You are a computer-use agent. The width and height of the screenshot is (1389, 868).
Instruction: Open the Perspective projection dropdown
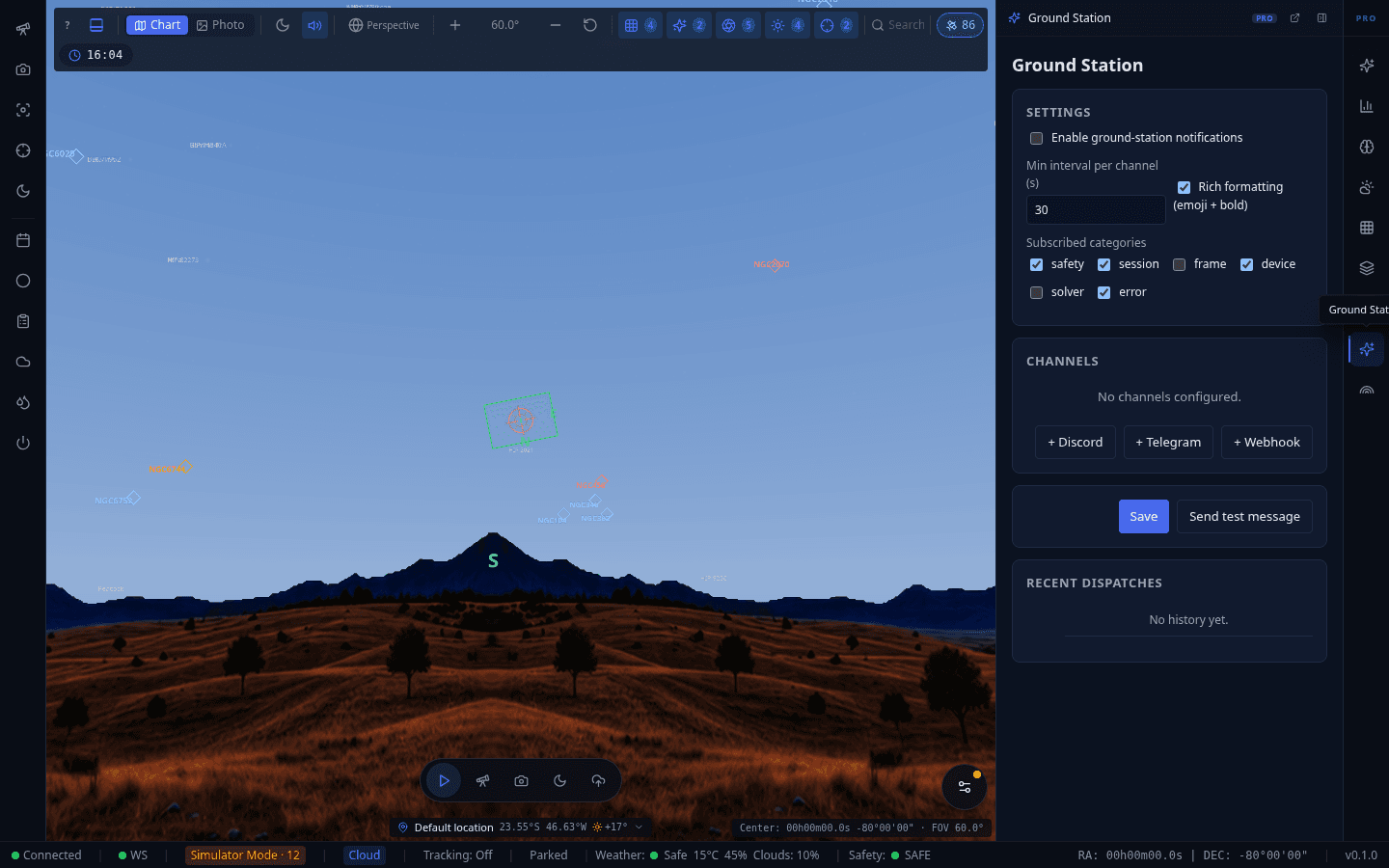[384, 25]
